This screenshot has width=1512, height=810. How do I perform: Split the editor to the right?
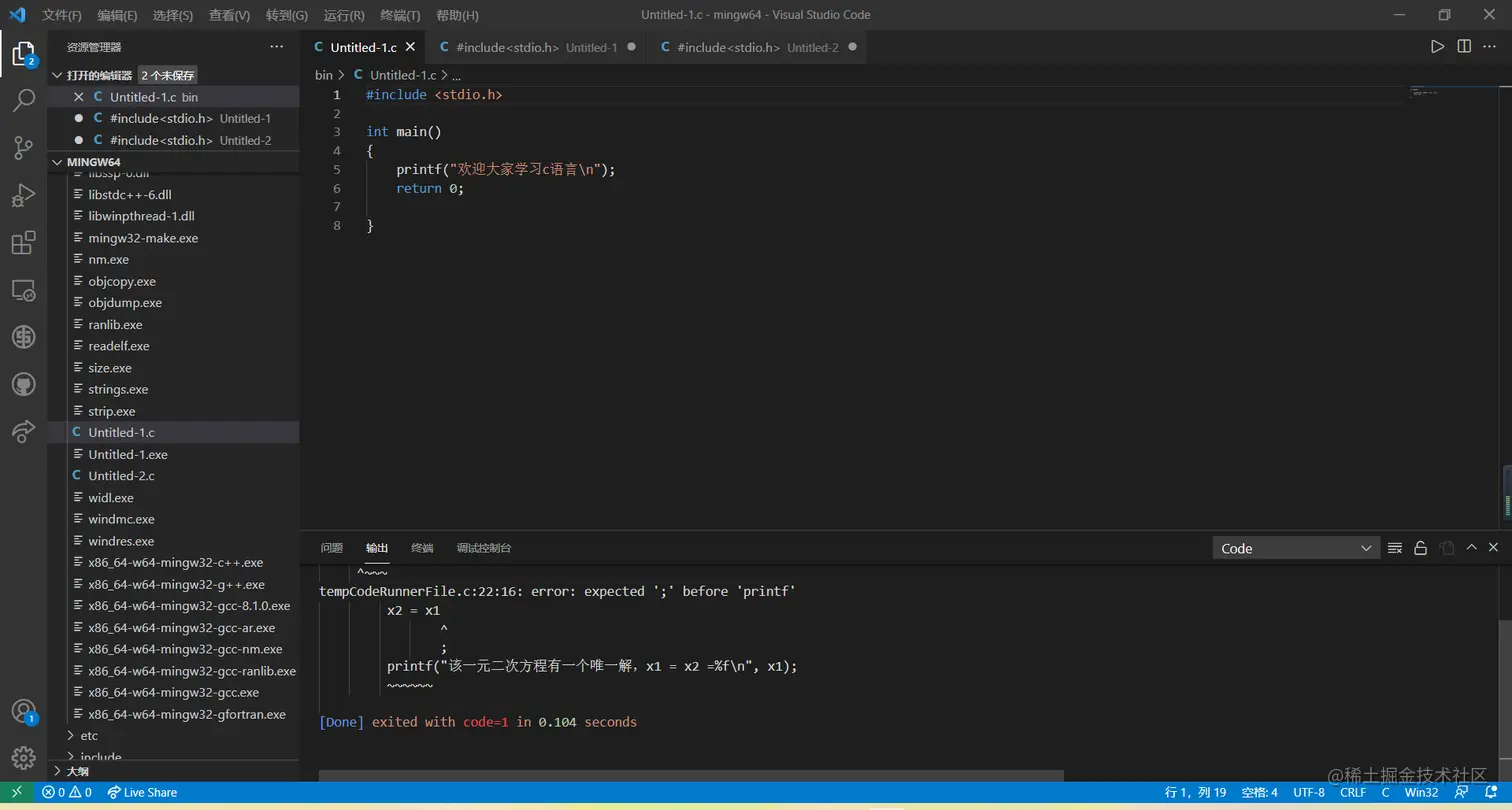[1464, 47]
